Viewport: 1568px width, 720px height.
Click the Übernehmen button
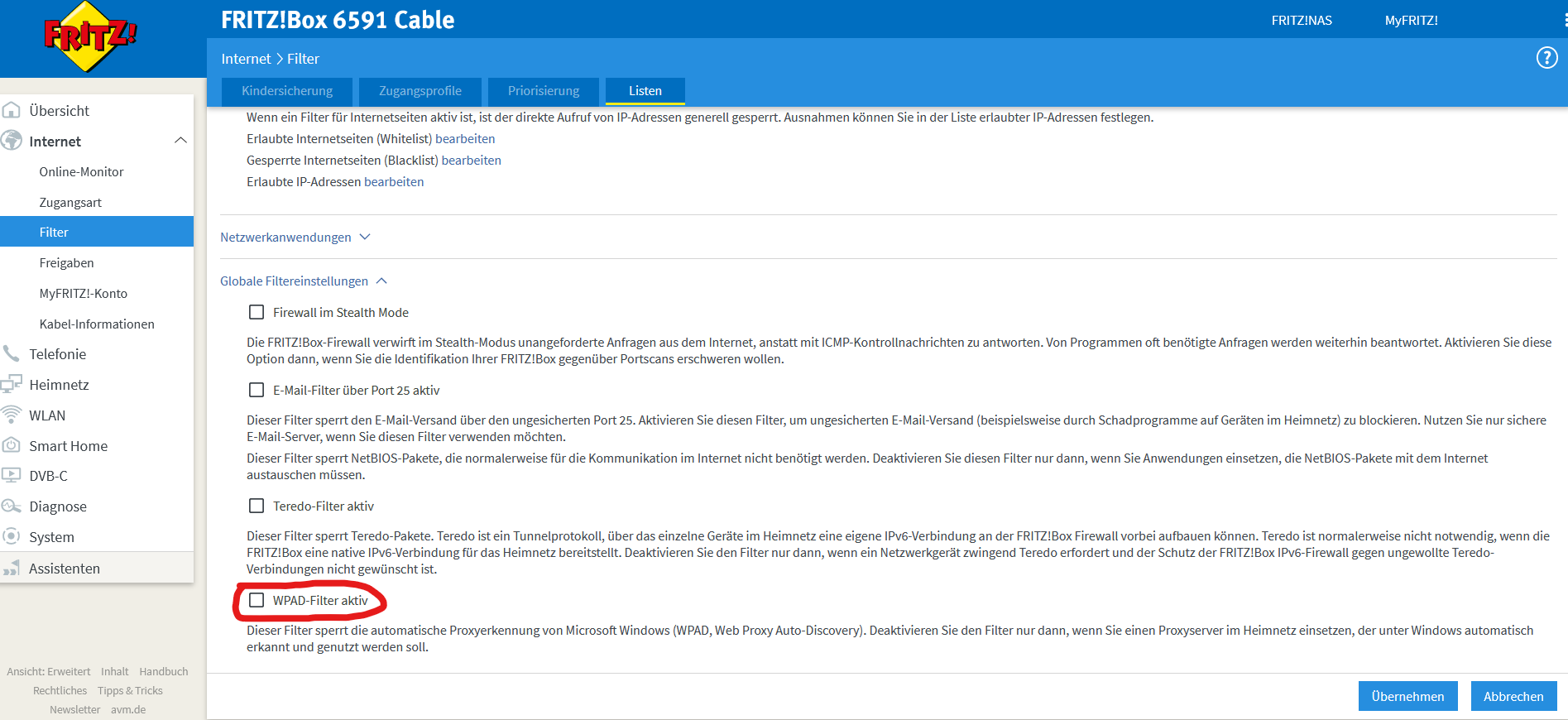pyautogui.click(x=1407, y=696)
